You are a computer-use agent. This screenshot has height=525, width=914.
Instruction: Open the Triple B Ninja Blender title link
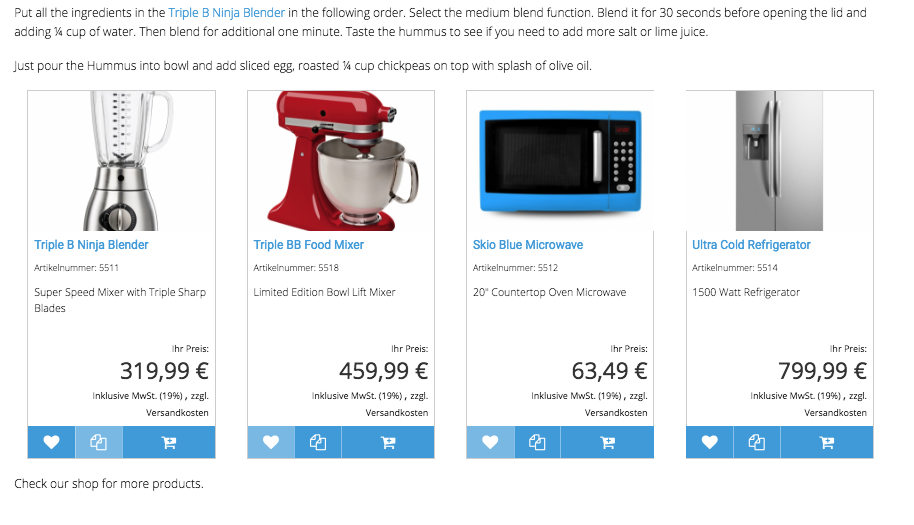[x=91, y=245]
